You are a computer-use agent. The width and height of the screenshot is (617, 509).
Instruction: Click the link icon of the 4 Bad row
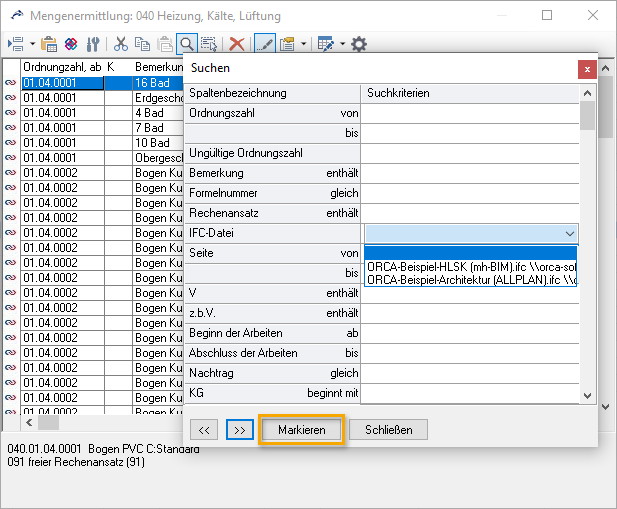click(11, 113)
